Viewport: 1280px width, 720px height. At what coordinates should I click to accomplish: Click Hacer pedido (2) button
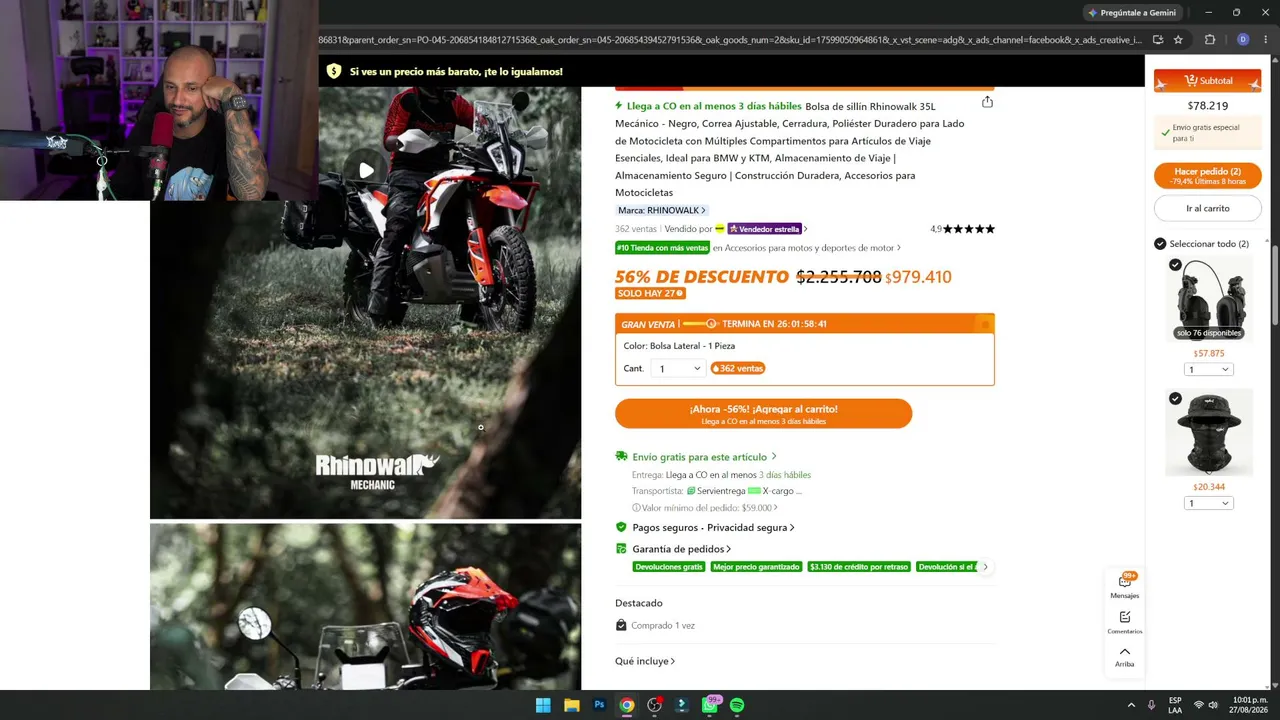tap(1208, 175)
